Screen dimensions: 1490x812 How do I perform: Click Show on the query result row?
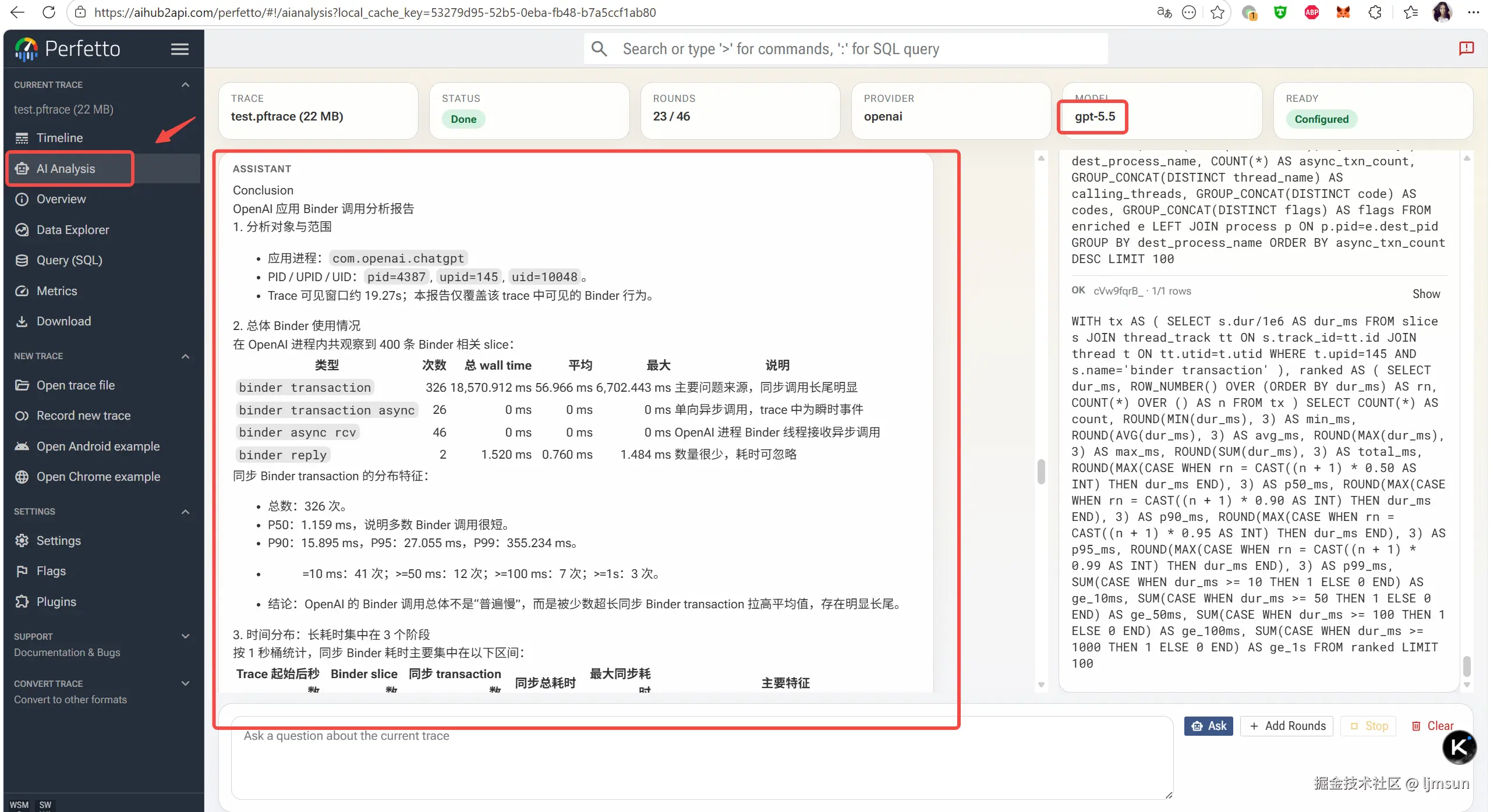click(1425, 294)
